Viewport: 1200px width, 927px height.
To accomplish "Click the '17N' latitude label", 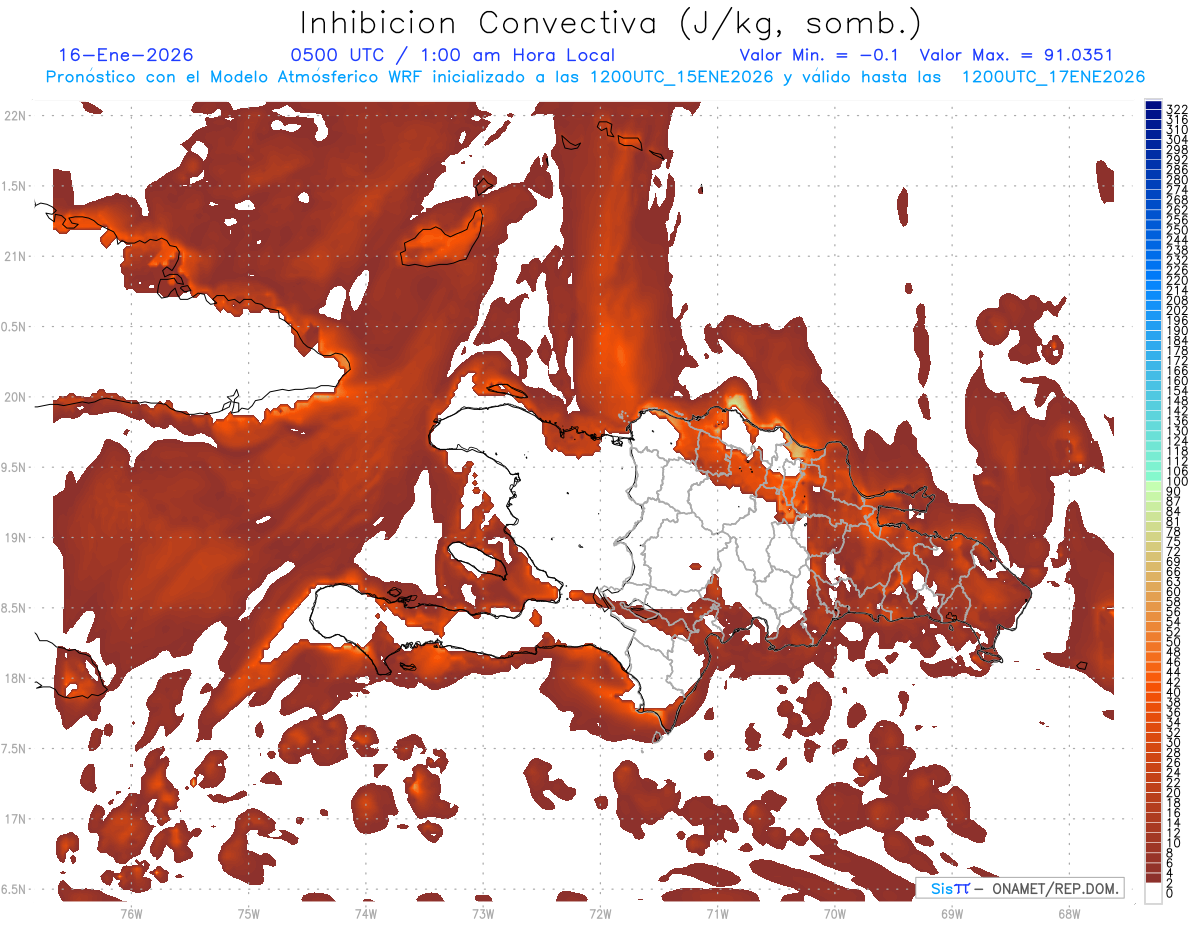I will [x=15, y=819].
